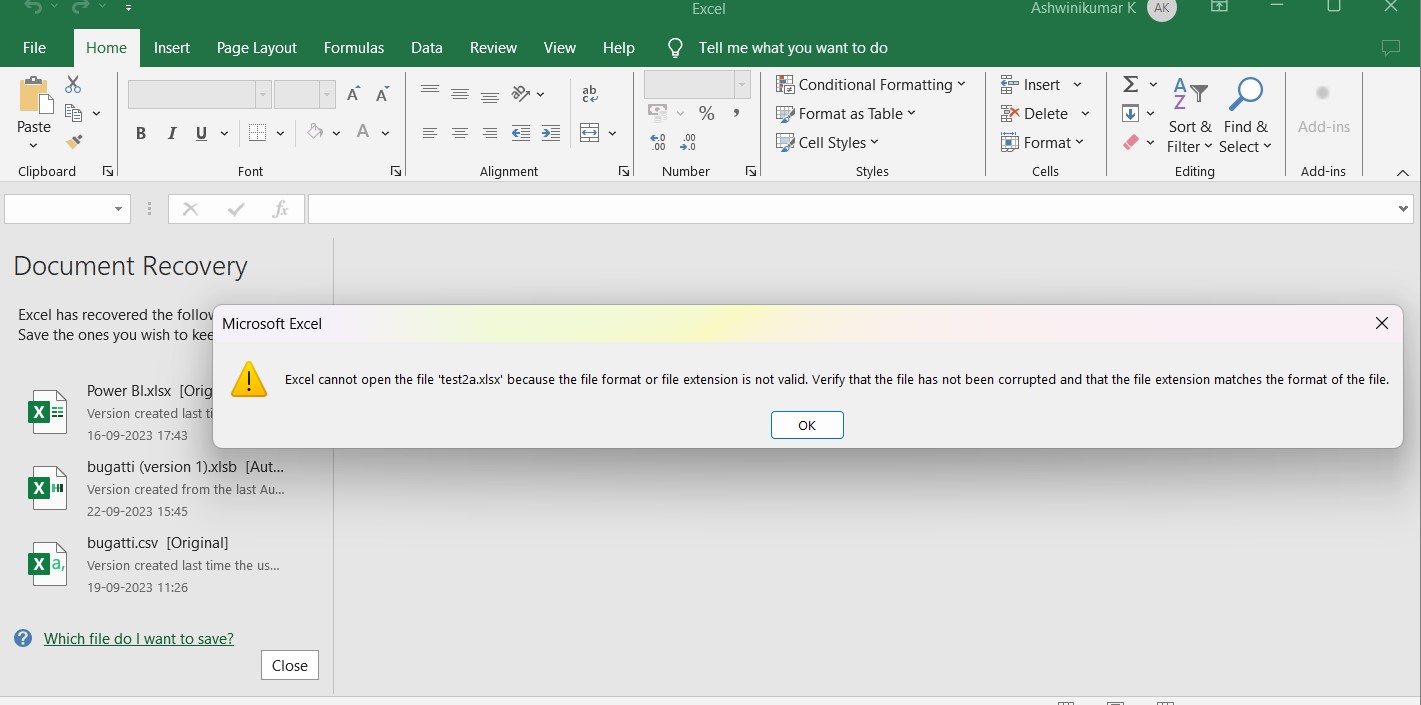Open Format as Table dropdown
The image size is (1421, 705).
(846, 113)
